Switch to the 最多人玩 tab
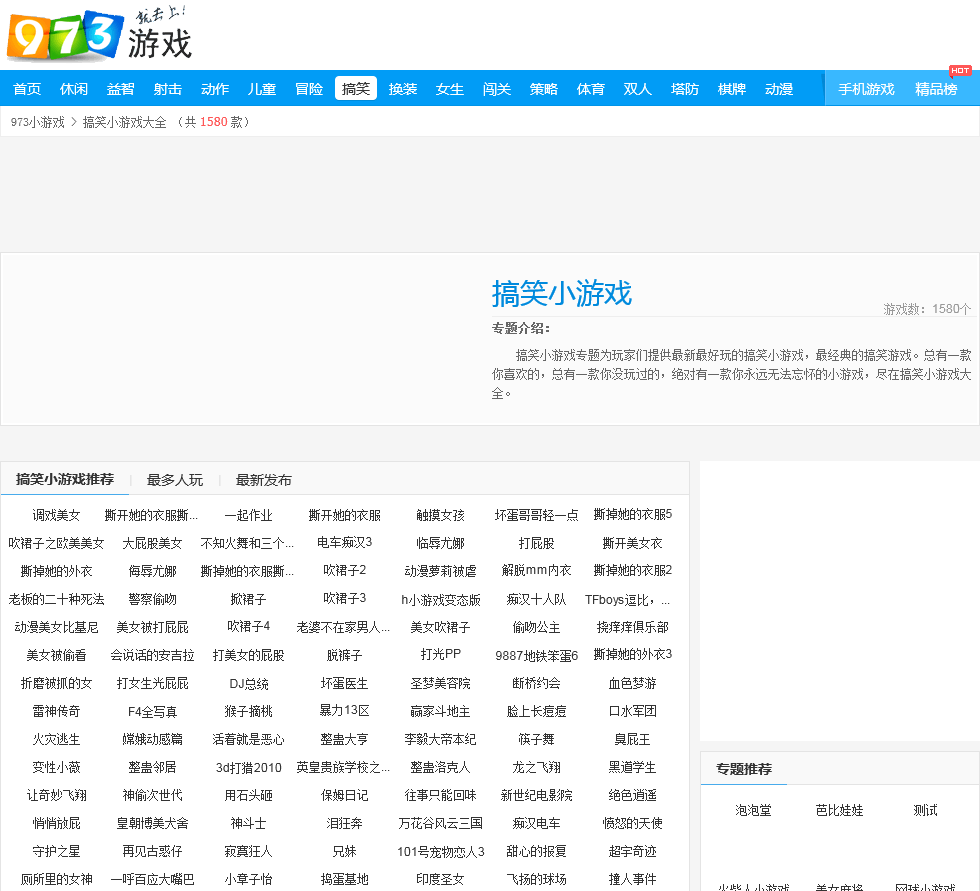This screenshot has height=891, width=980. 175,480
